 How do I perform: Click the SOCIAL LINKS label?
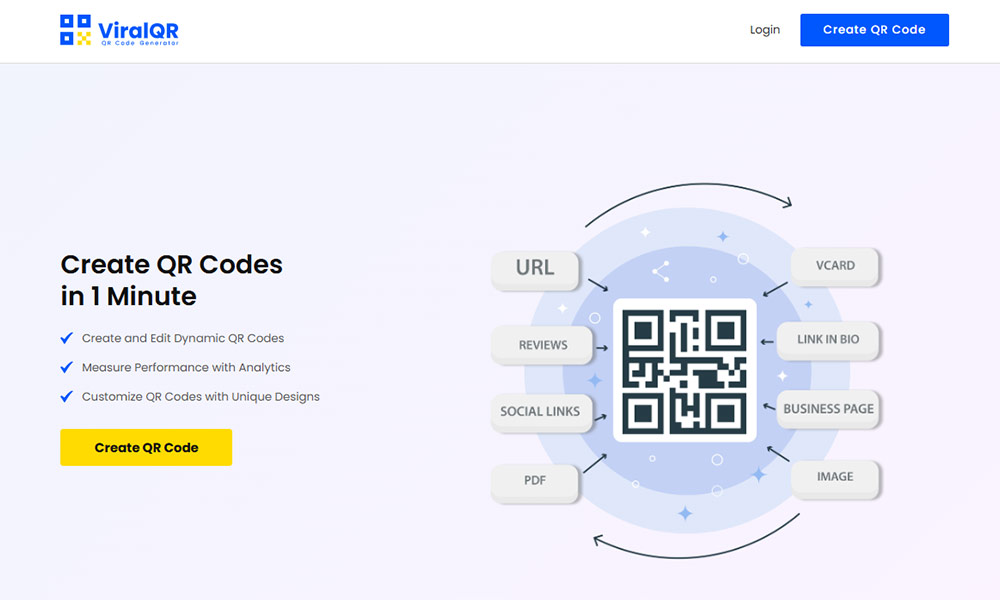pyautogui.click(x=540, y=411)
